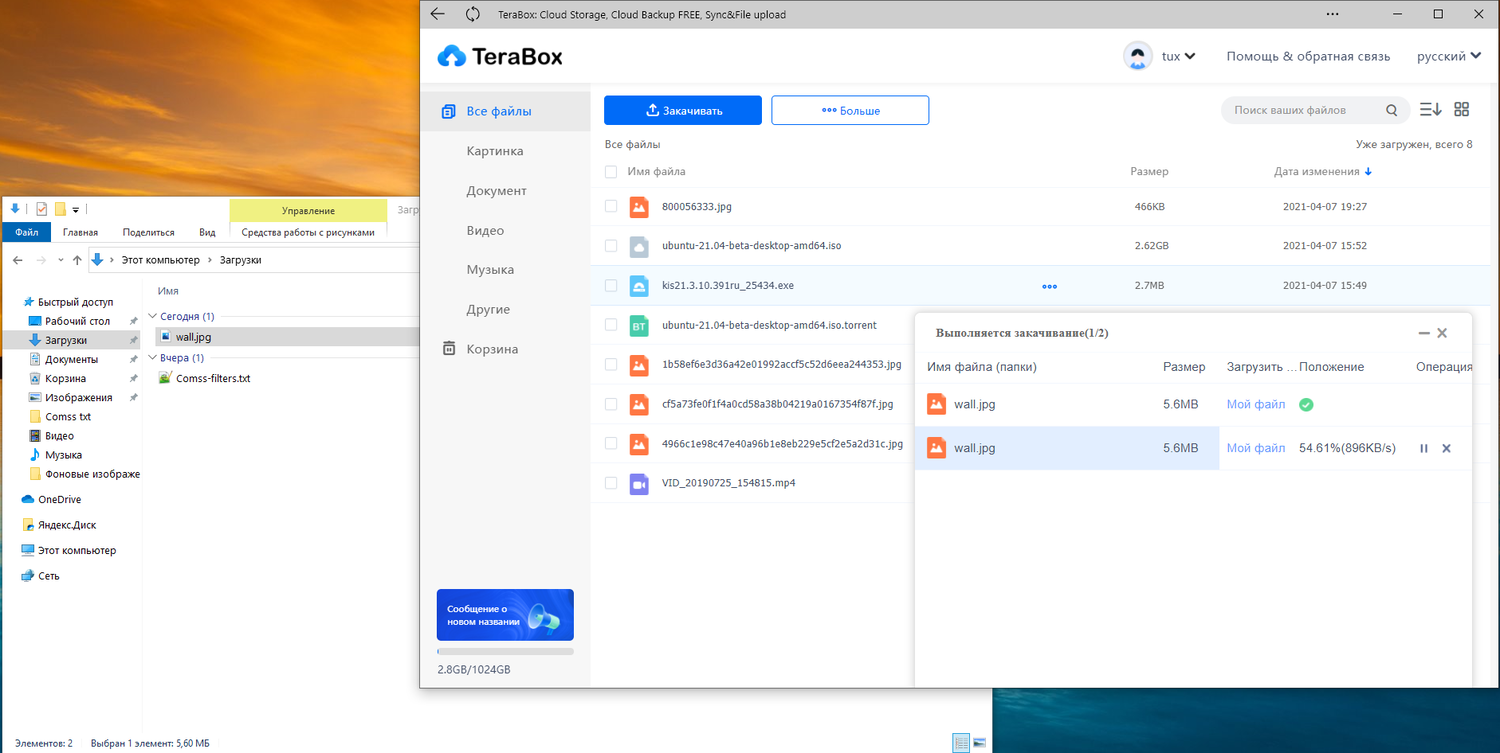
Task: Click the 2.8GB/1024GB storage usage bar
Action: [505, 651]
